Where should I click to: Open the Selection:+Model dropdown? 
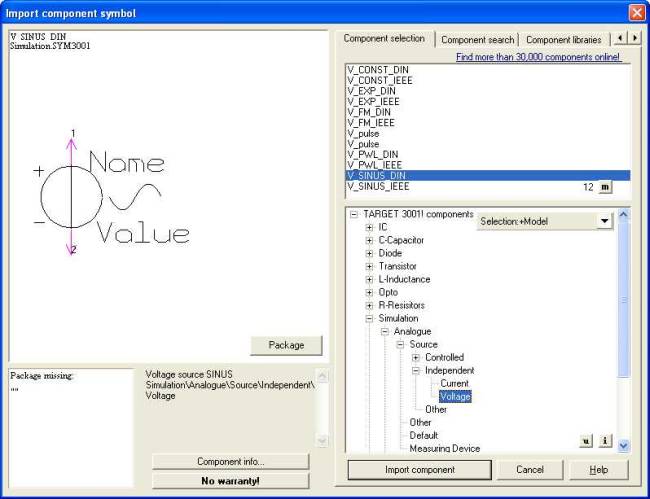click(604, 221)
